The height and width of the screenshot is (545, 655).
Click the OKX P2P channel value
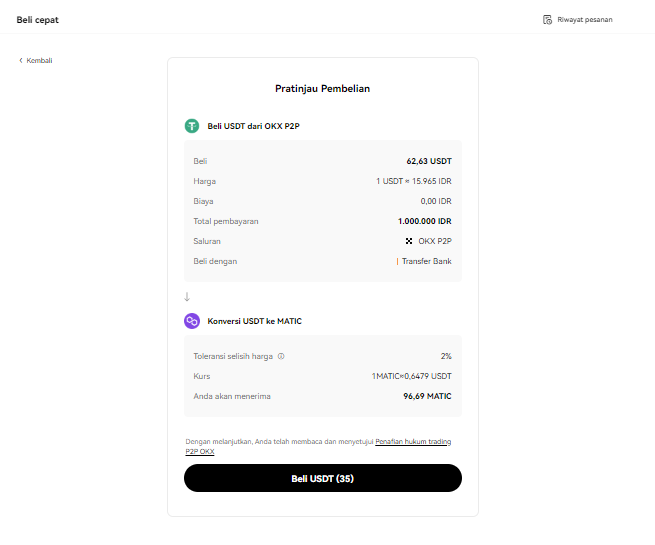(x=434, y=241)
